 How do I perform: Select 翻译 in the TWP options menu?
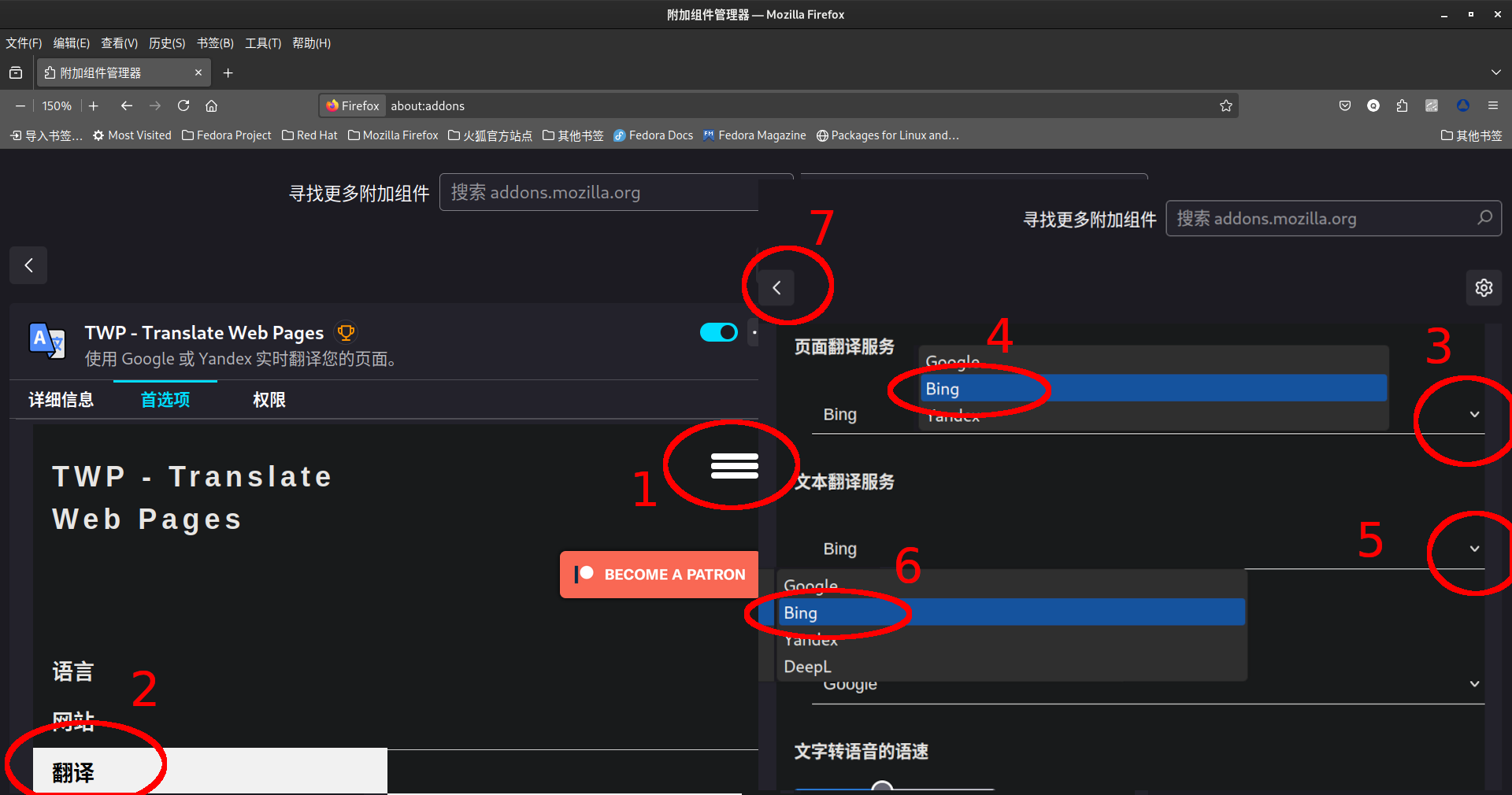[x=209, y=772]
